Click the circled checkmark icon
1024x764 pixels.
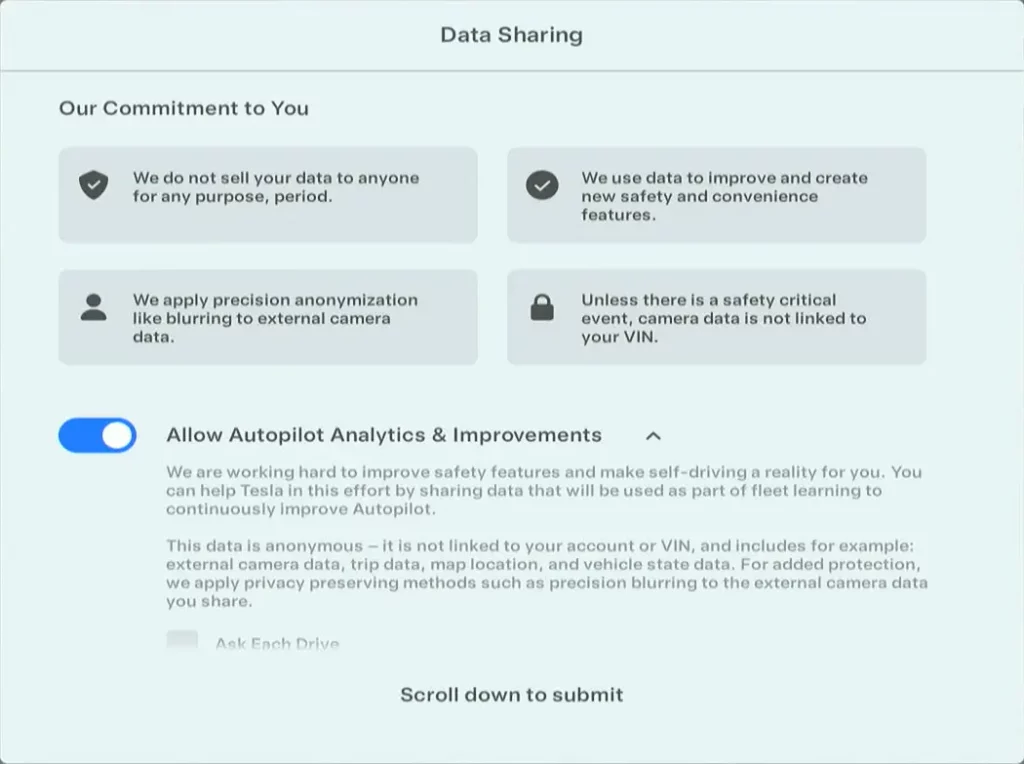(542, 185)
